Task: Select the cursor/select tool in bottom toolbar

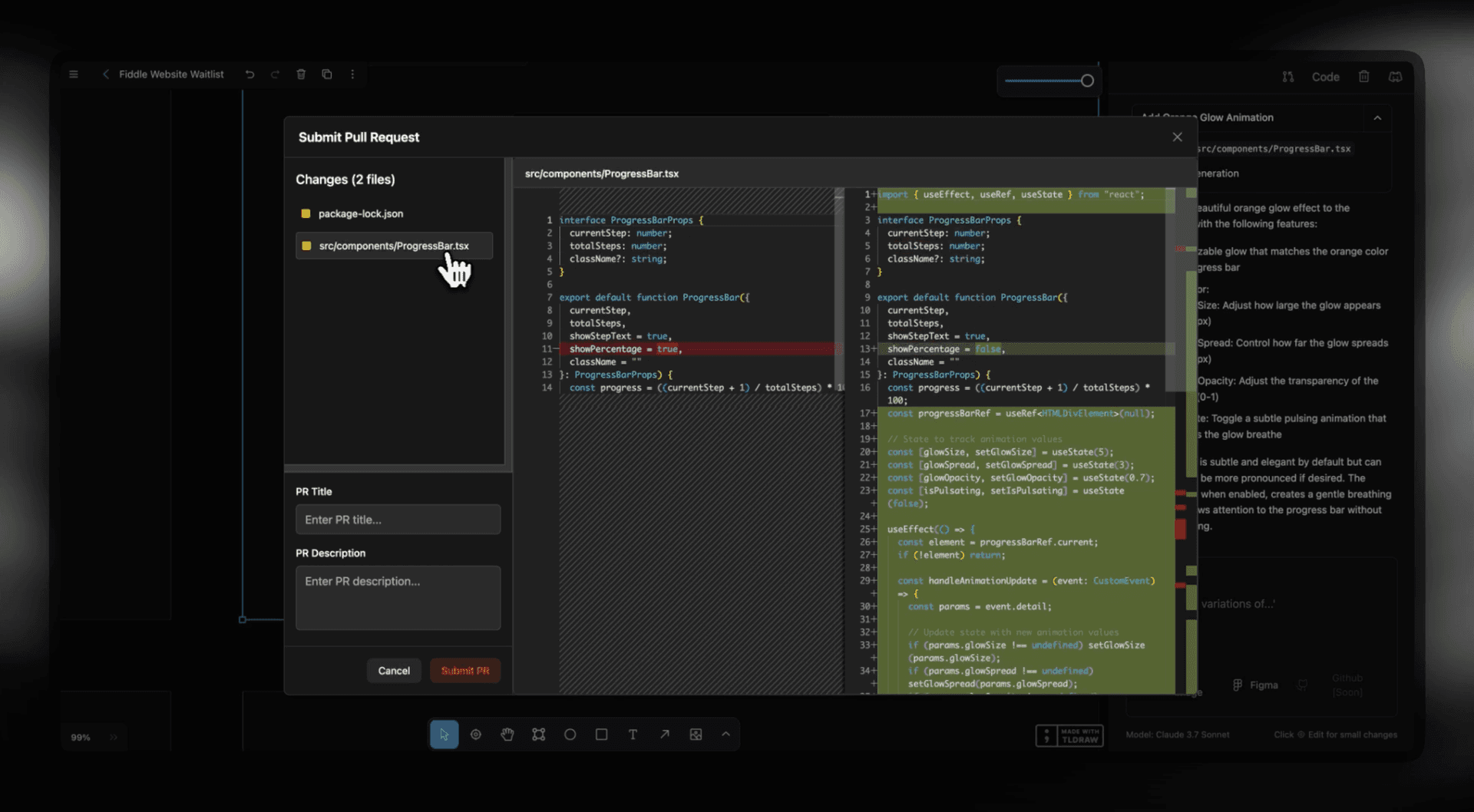Action: click(444, 734)
